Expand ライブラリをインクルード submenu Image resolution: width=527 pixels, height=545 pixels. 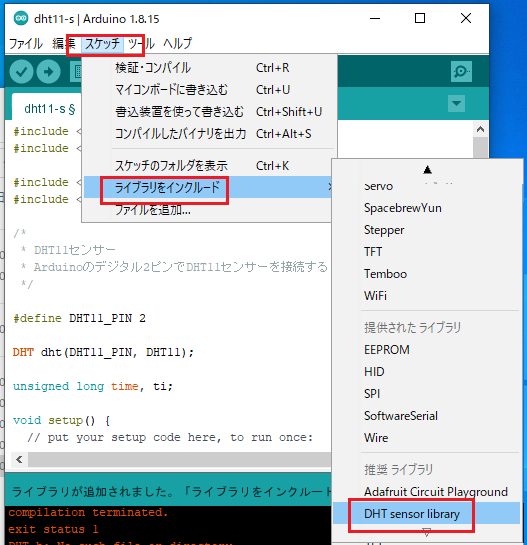click(x=207, y=187)
